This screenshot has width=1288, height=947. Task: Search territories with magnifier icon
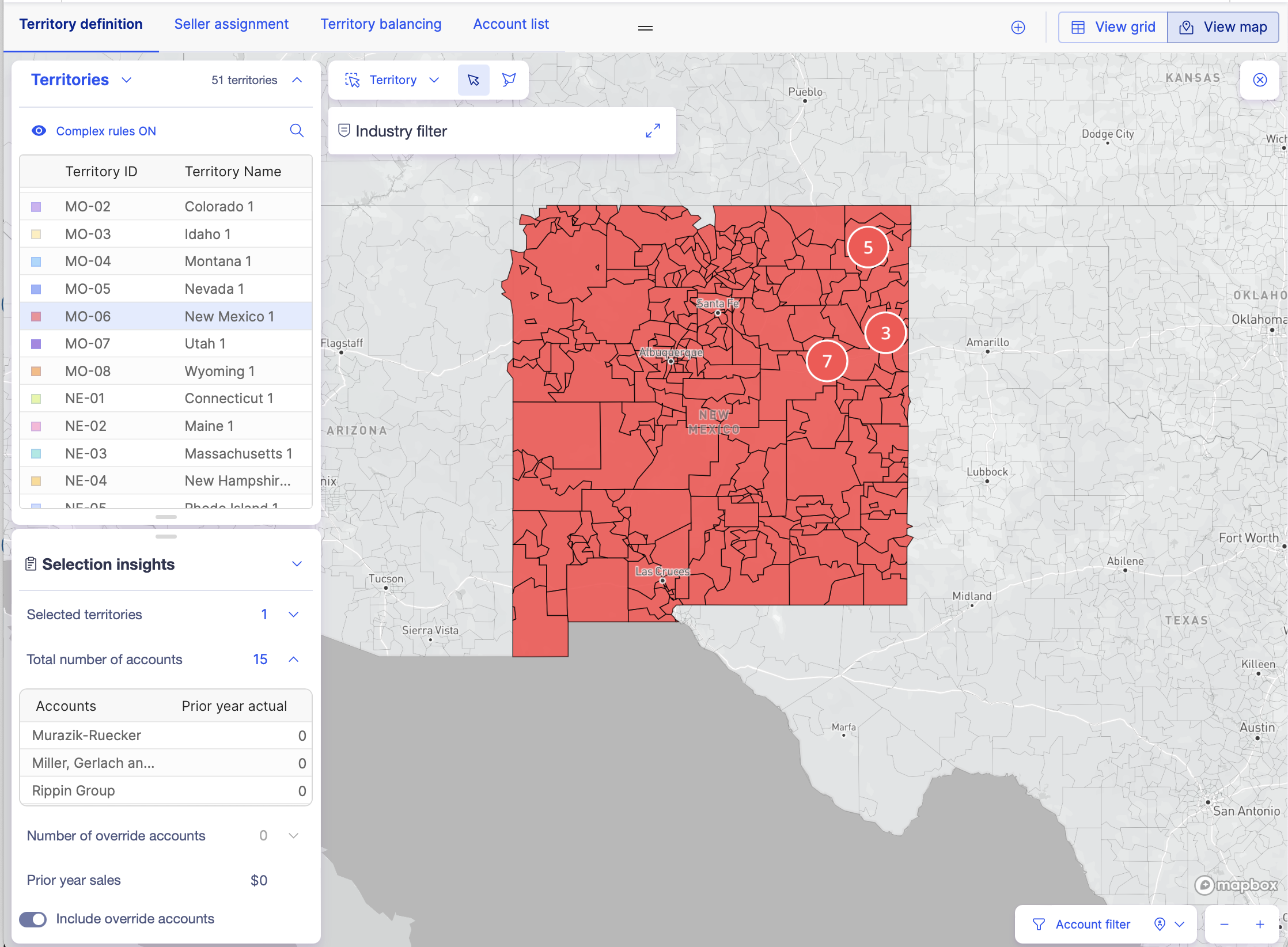click(x=297, y=131)
